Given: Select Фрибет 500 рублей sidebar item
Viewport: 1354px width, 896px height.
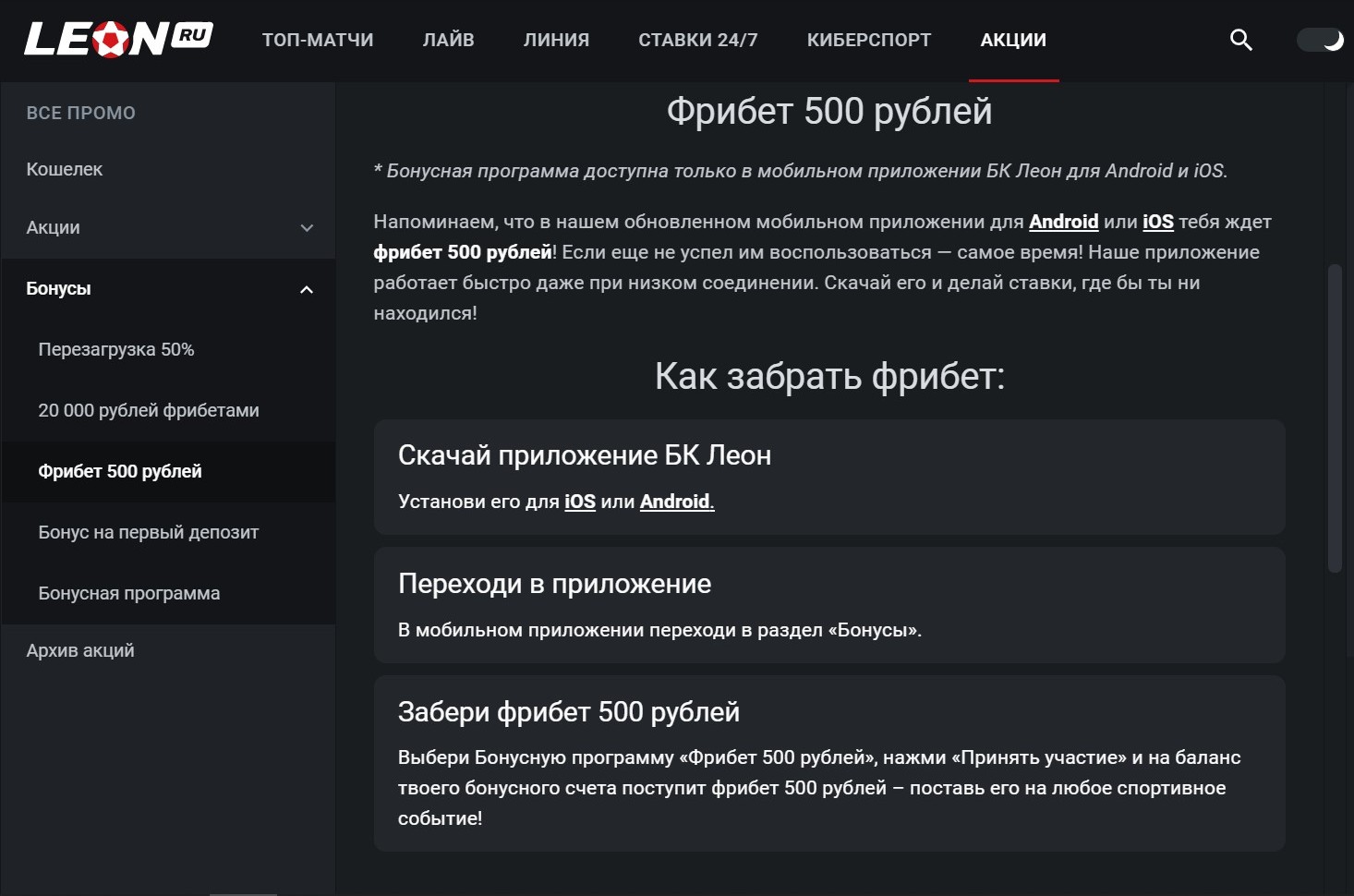Looking at the screenshot, I should click(120, 471).
